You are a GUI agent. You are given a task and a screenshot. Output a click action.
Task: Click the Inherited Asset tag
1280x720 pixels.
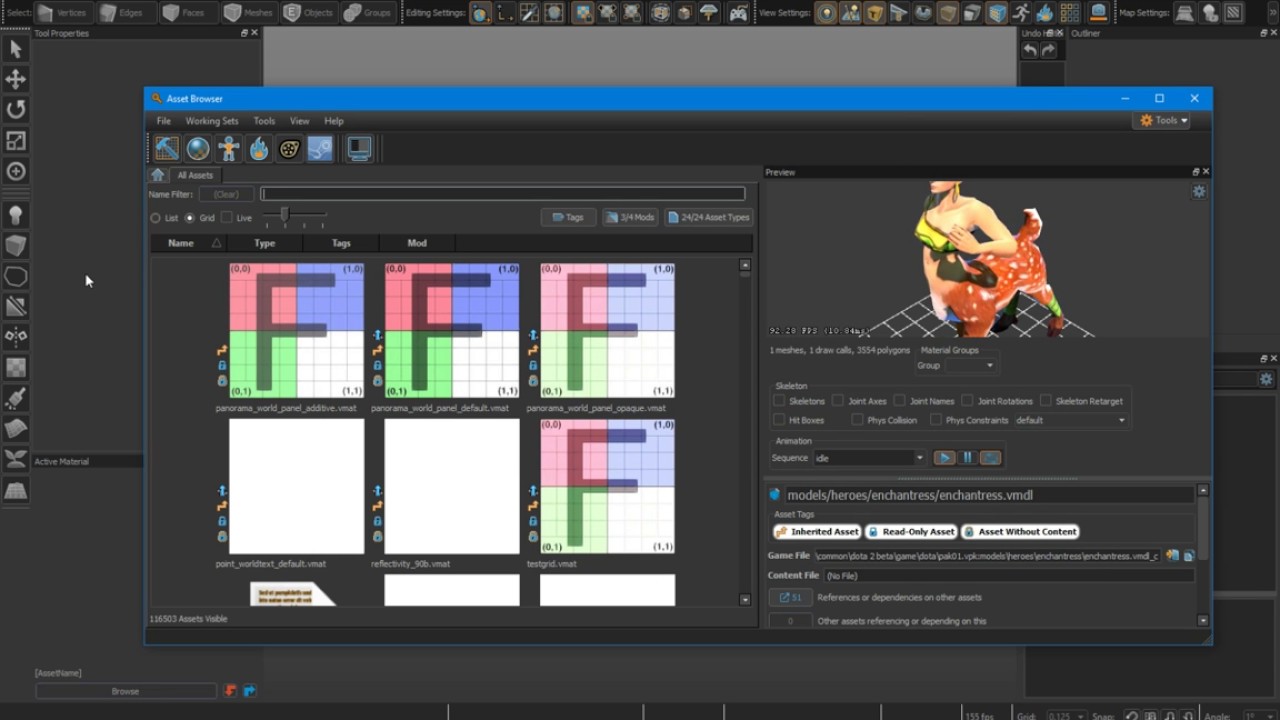817,532
